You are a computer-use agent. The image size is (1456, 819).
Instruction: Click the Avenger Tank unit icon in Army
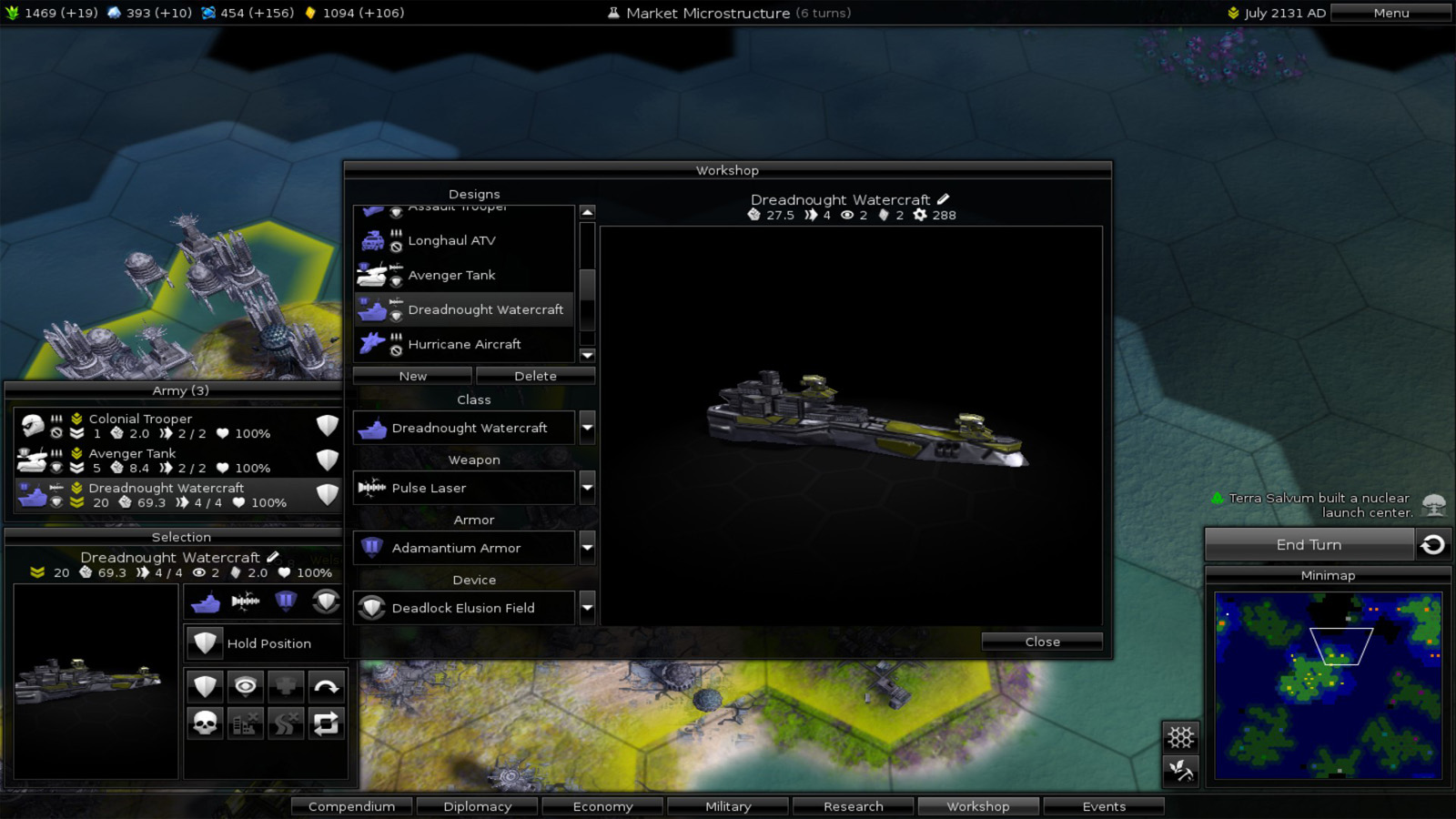tap(32, 460)
